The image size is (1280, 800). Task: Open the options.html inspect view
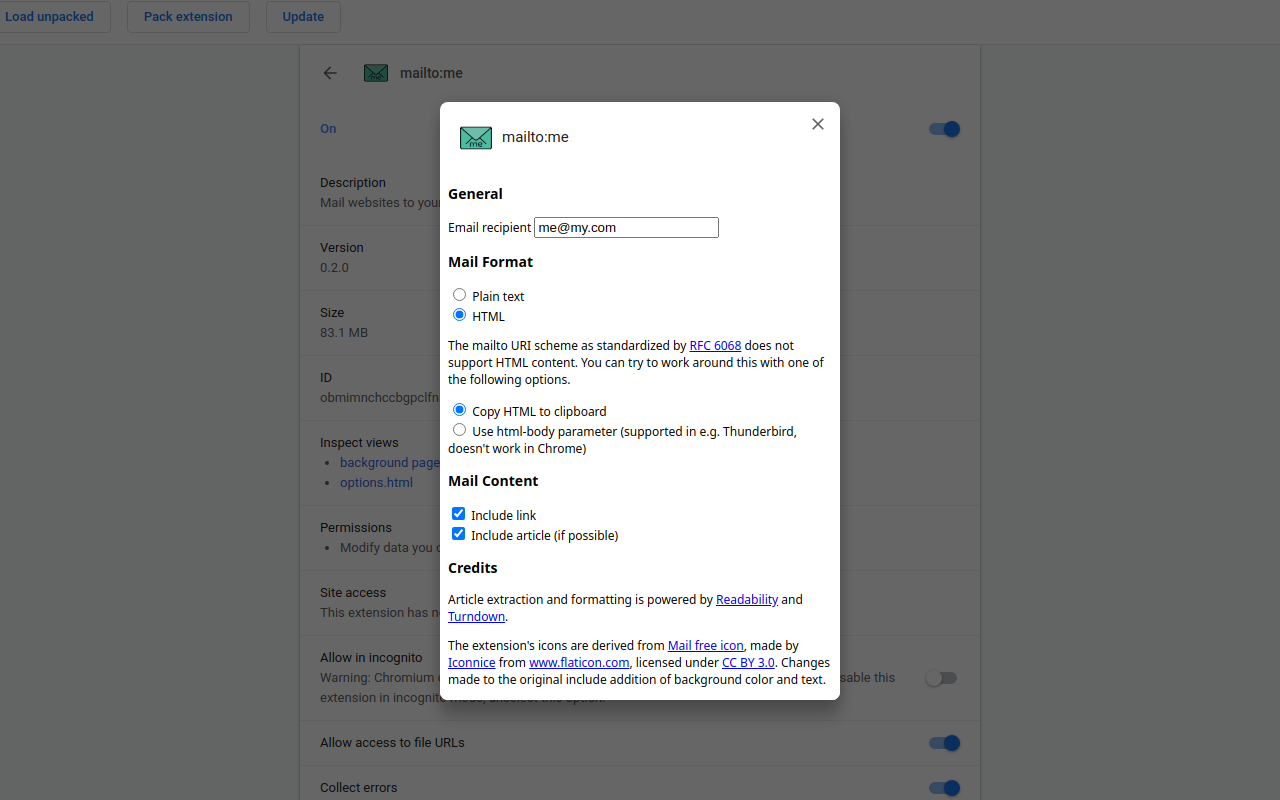click(376, 482)
